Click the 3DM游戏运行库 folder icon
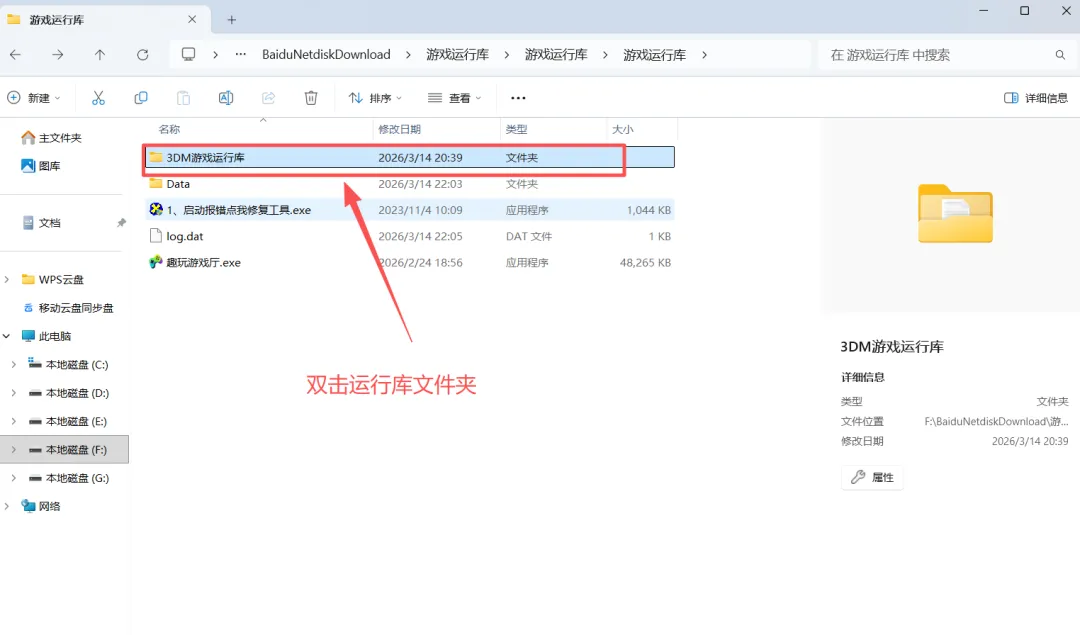 click(156, 157)
